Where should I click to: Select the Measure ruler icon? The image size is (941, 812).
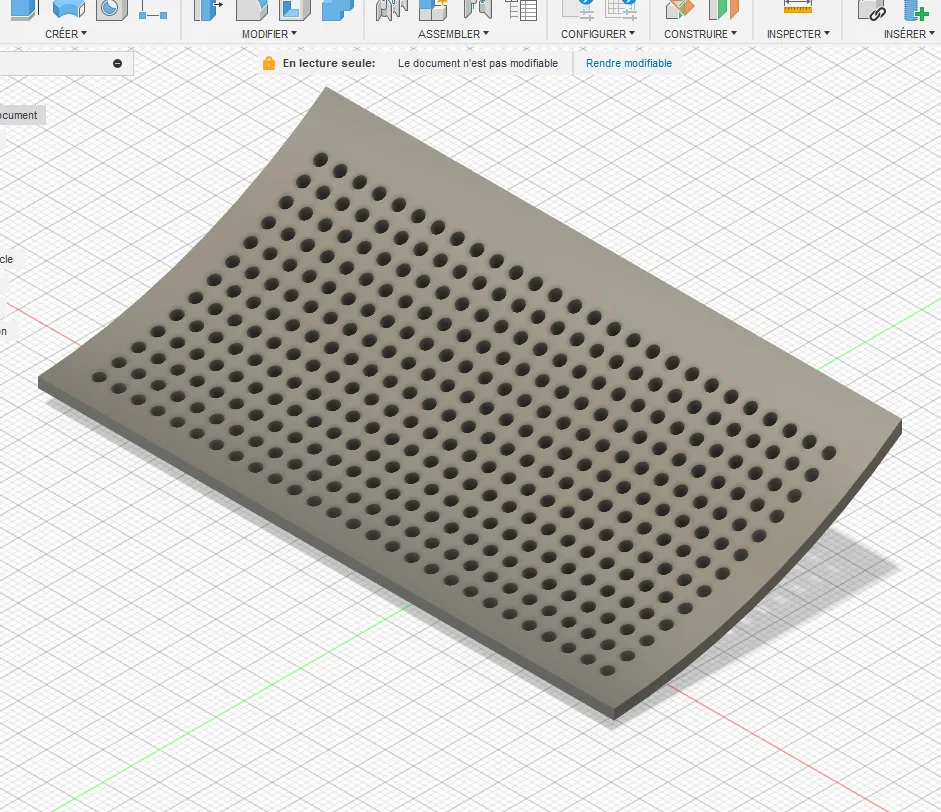click(x=798, y=7)
